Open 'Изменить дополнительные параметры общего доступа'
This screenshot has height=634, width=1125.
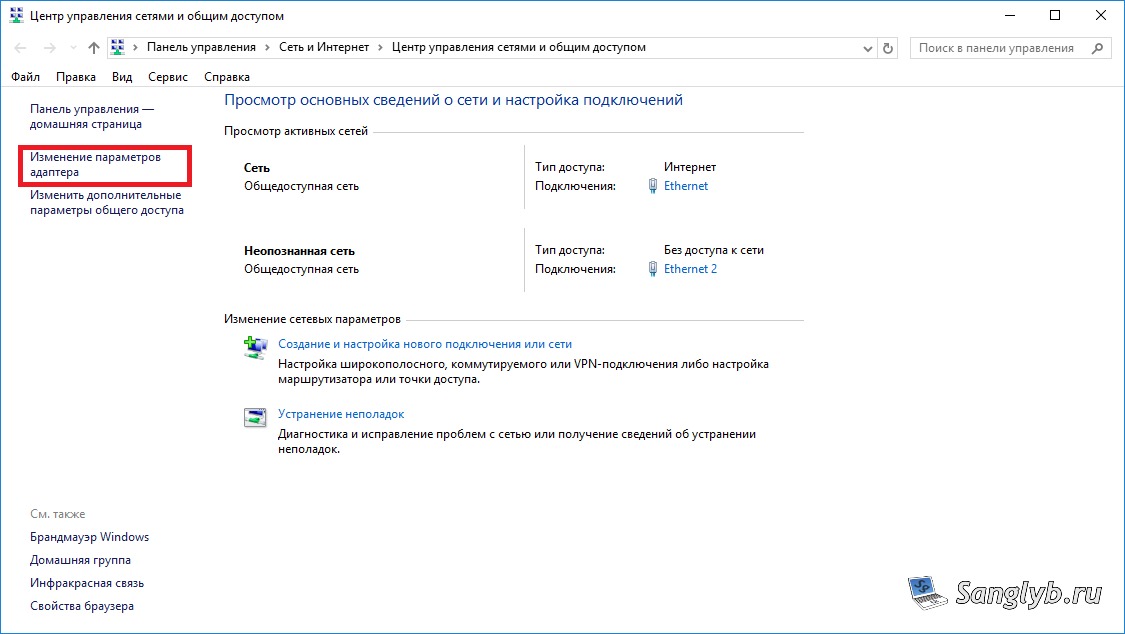107,202
